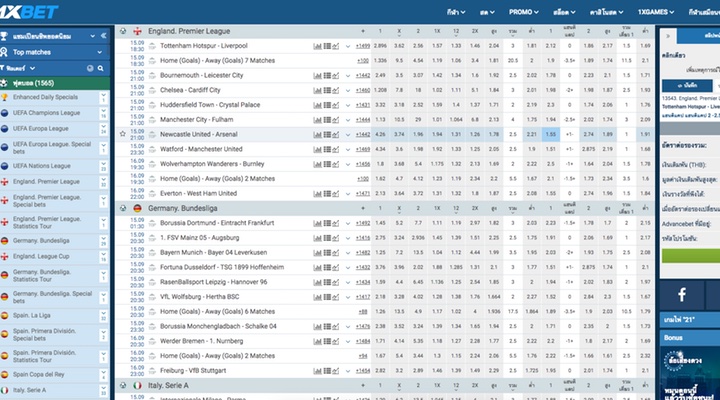
Task: Open Newcastle United - Arsenal match
Action: coord(198,135)
